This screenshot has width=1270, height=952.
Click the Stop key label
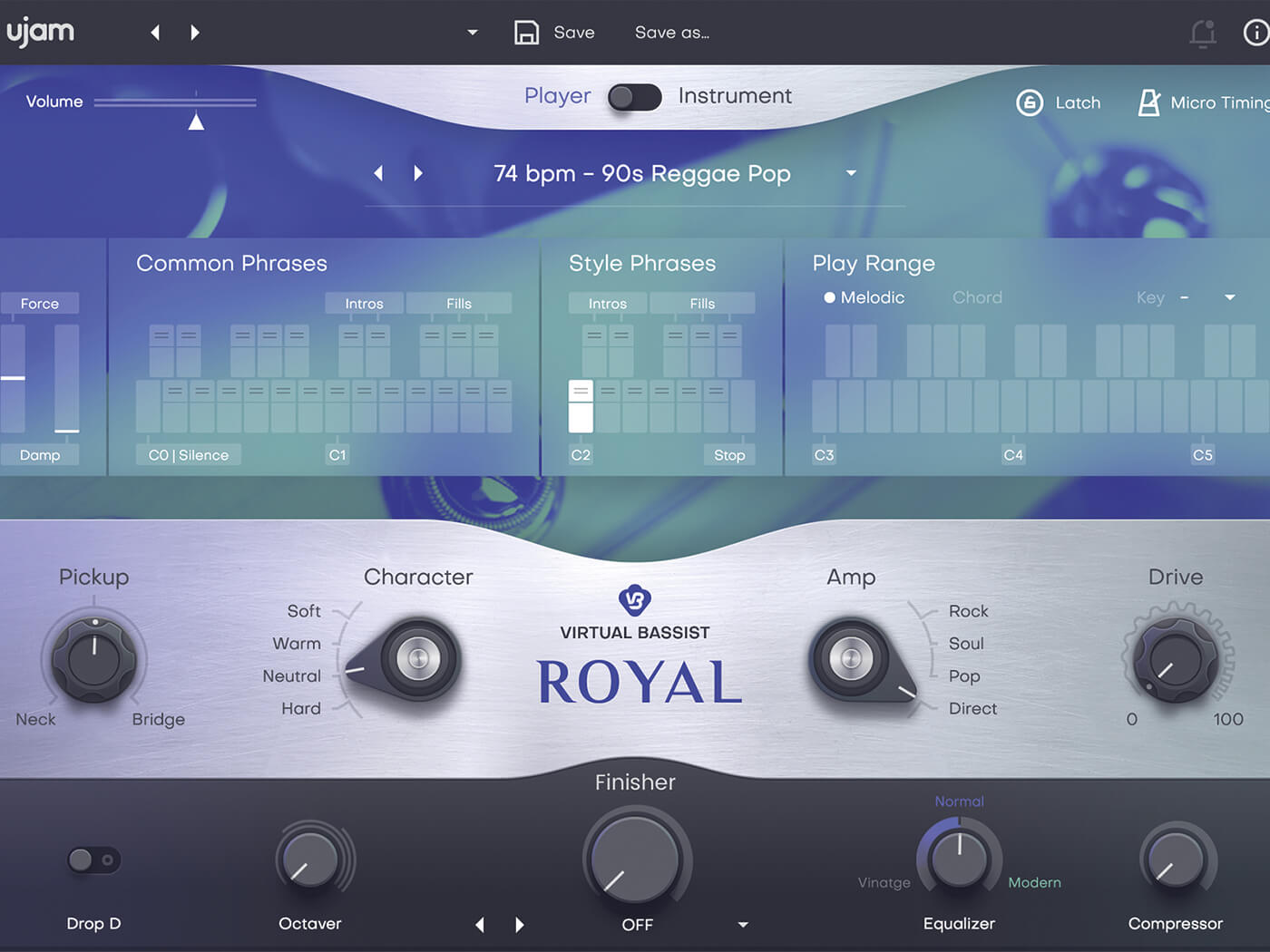coord(729,455)
